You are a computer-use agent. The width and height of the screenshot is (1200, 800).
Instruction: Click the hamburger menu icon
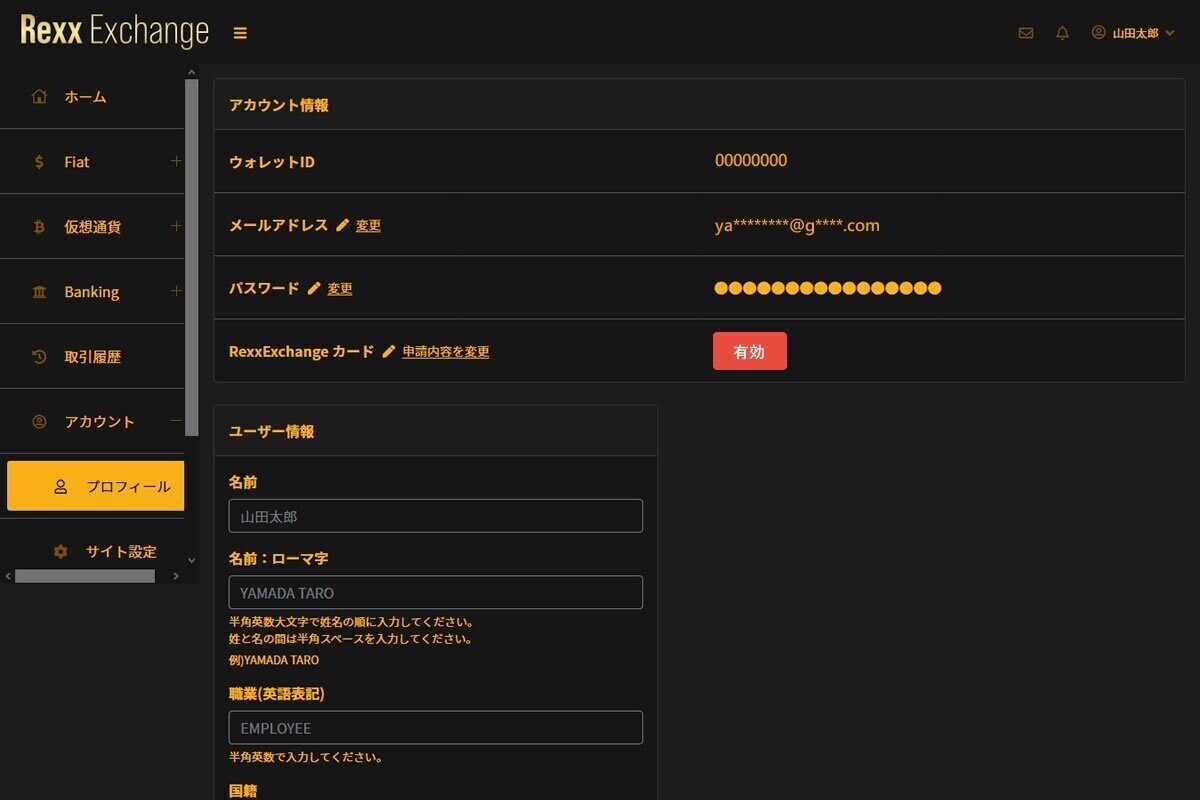(240, 32)
